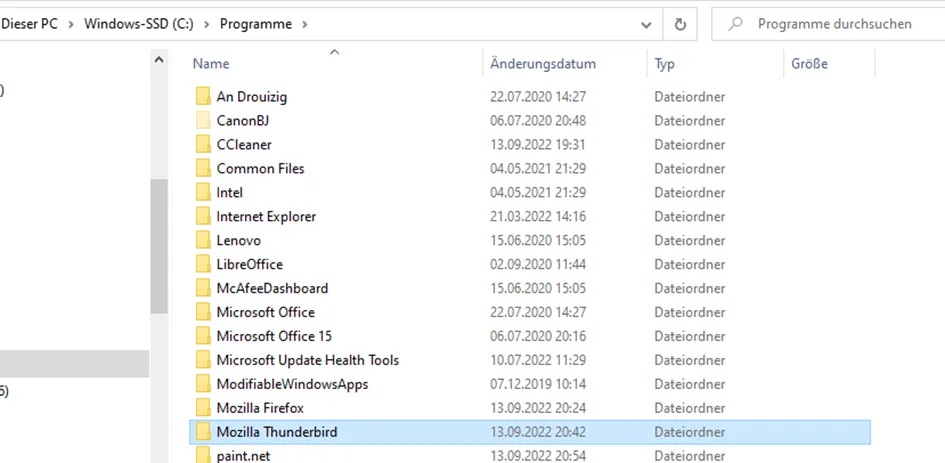Click the refresh icon beside address bar

[x=680, y=24]
